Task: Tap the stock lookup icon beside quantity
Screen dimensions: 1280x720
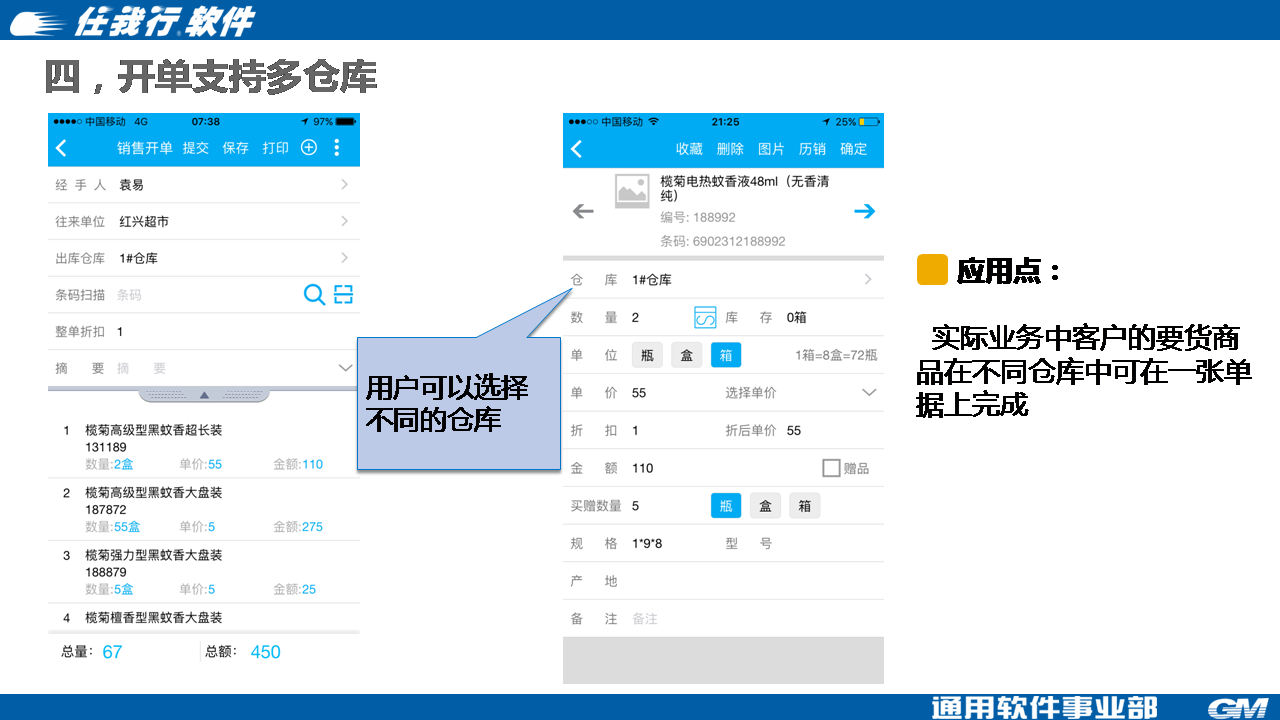Action: (705, 318)
